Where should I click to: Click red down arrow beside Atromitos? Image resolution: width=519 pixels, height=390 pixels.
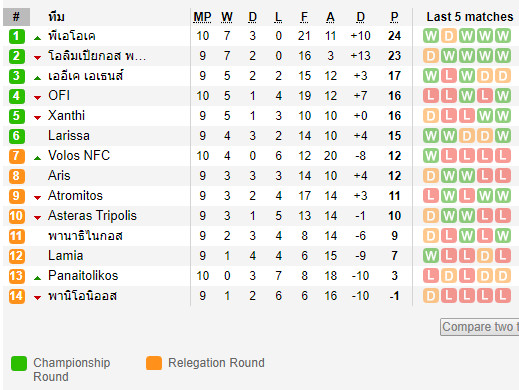[x=37, y=198]
